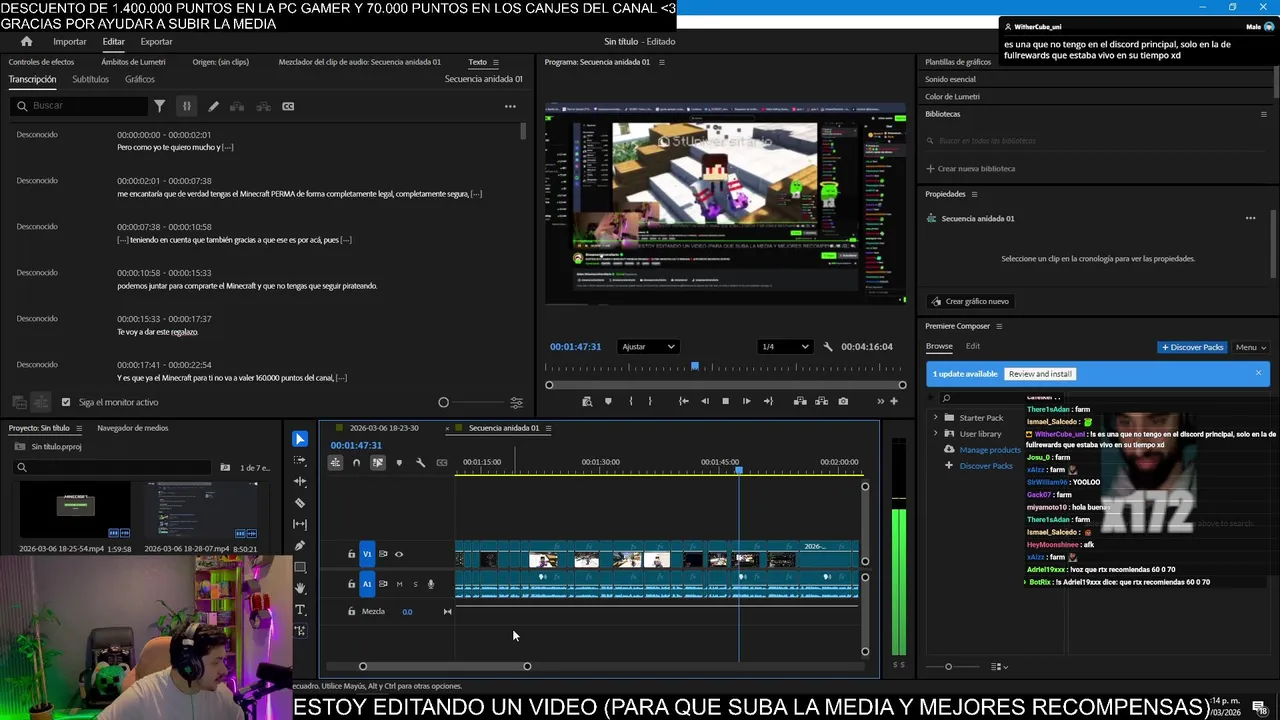Mute the A1 audio track
The height and width of the screenshot is (720, 1280).
[399, 584]
